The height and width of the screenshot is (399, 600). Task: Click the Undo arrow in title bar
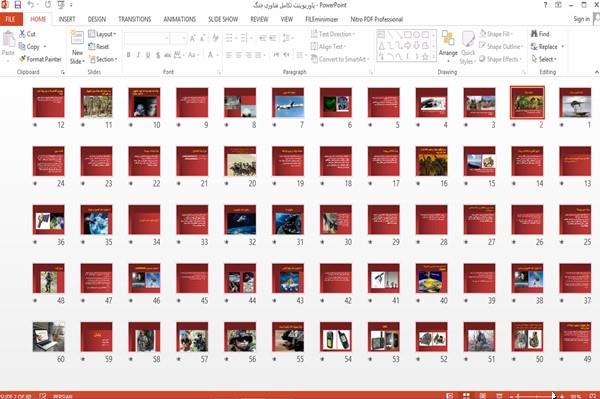tap(30, 5)
